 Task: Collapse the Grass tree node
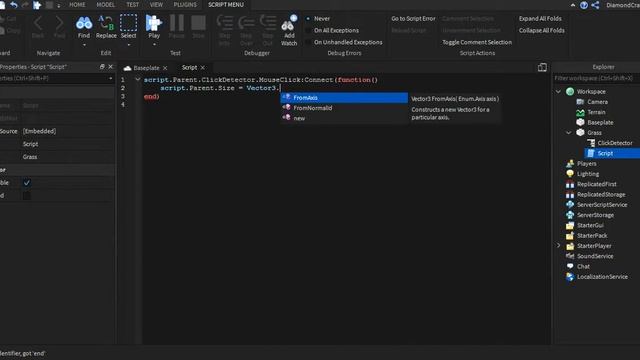tap(569, 133)
